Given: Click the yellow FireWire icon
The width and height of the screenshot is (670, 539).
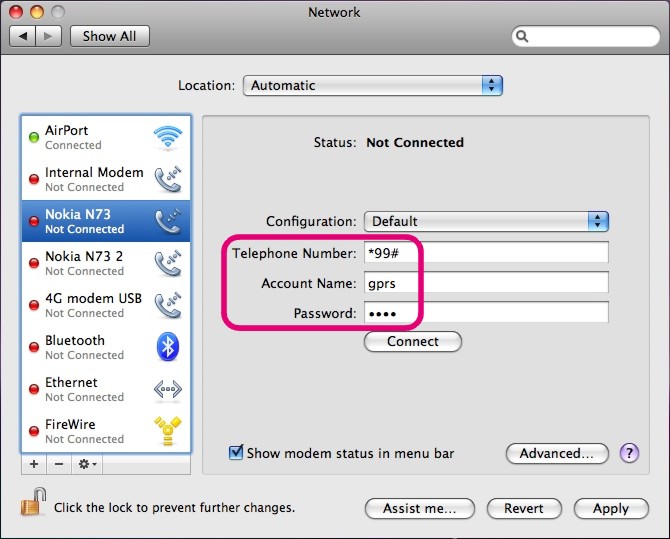Looking at the screenshot, I should coord(168,431).
